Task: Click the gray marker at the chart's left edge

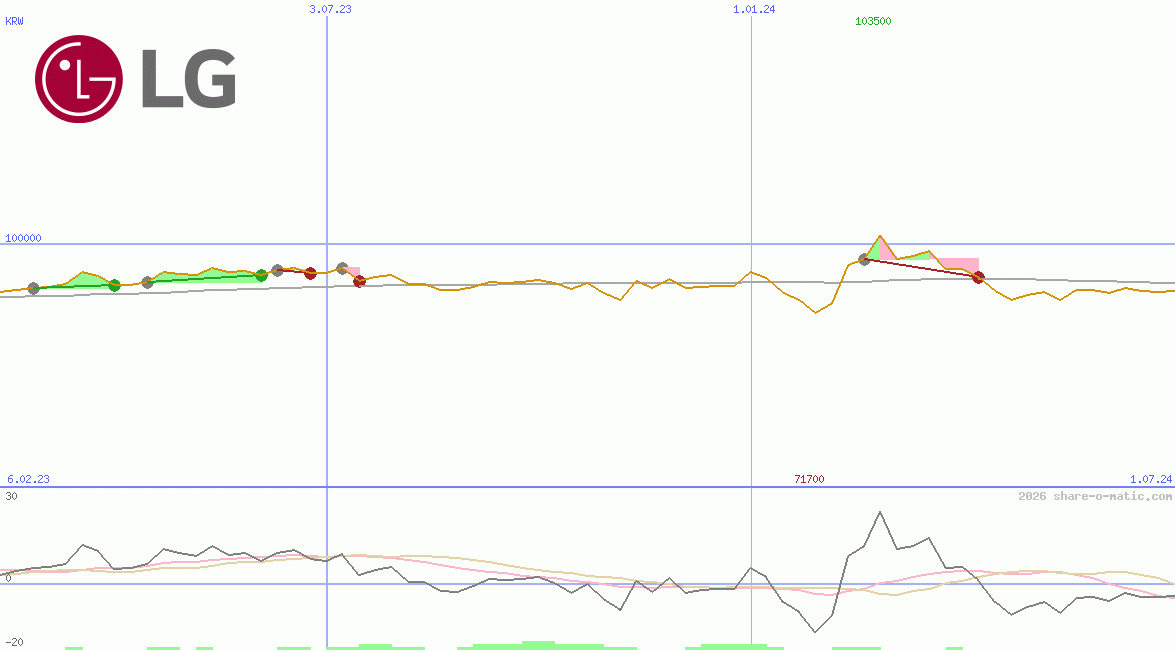Action: point(34,288)
